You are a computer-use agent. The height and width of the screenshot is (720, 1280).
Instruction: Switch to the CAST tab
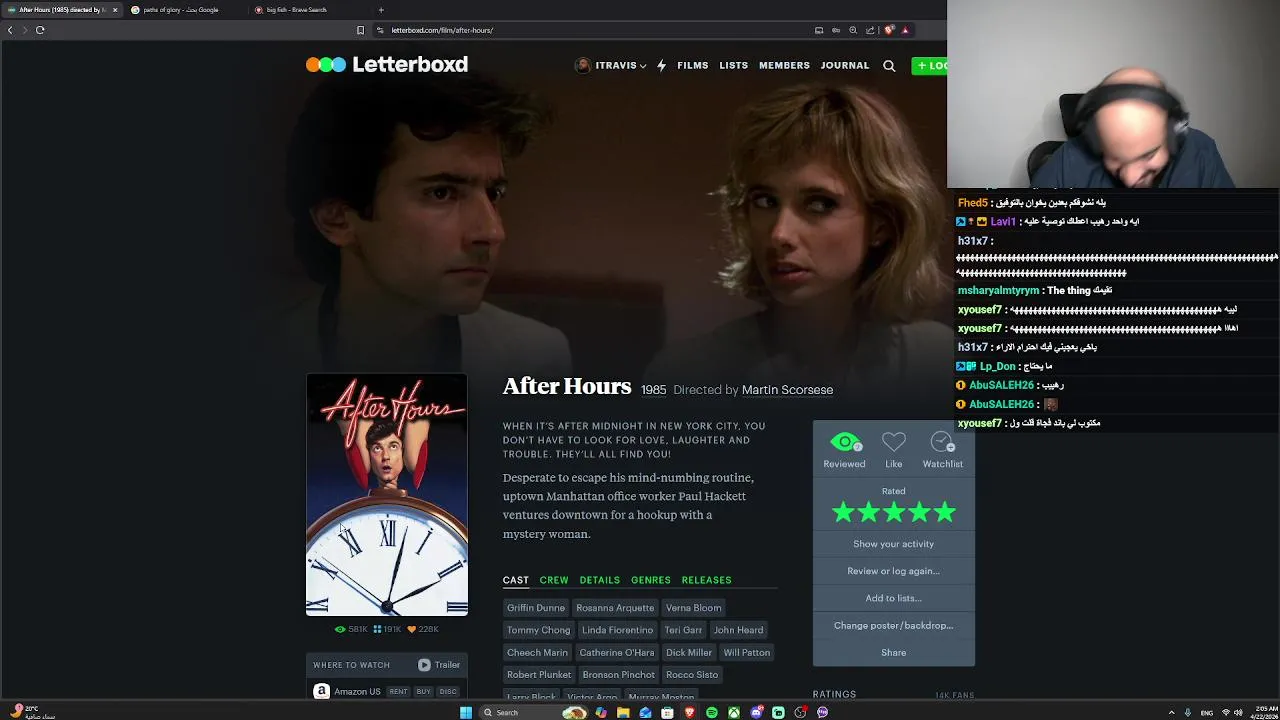click(x=515, y=580)
